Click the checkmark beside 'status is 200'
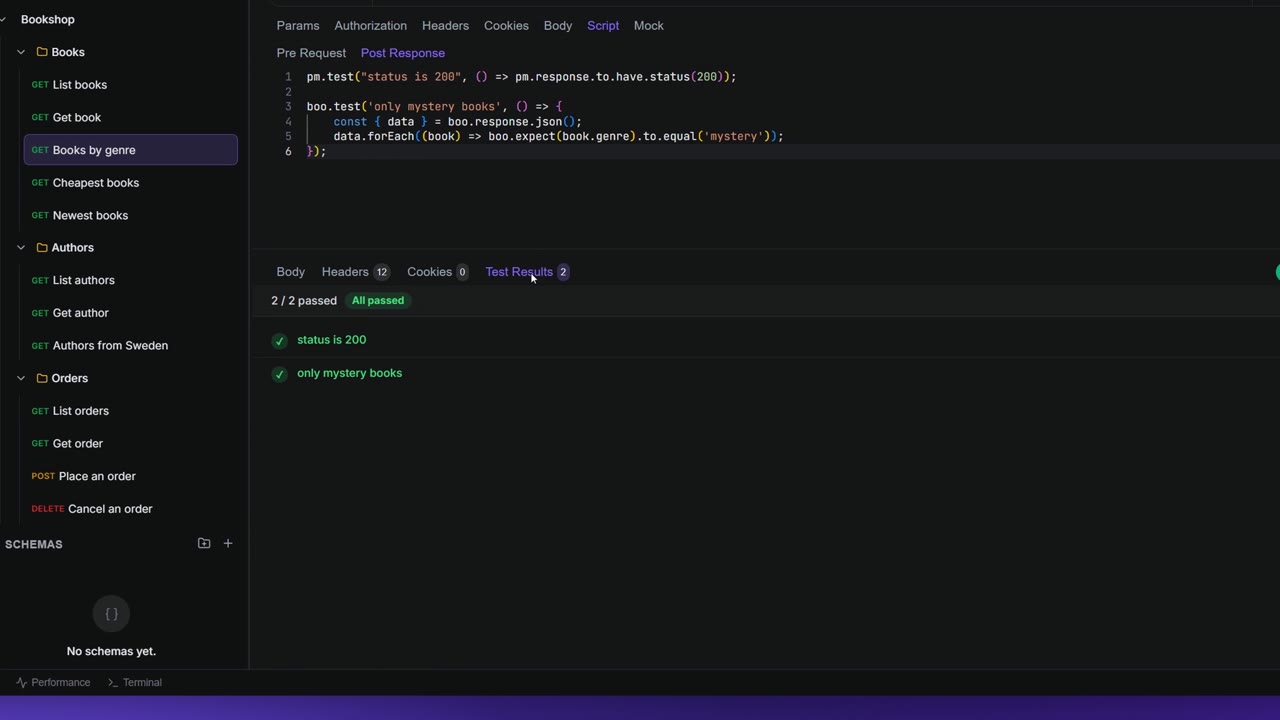Image resolution: width=1280 pixels, height=720 pixels. pyautogui.click(x=279, y=341)
